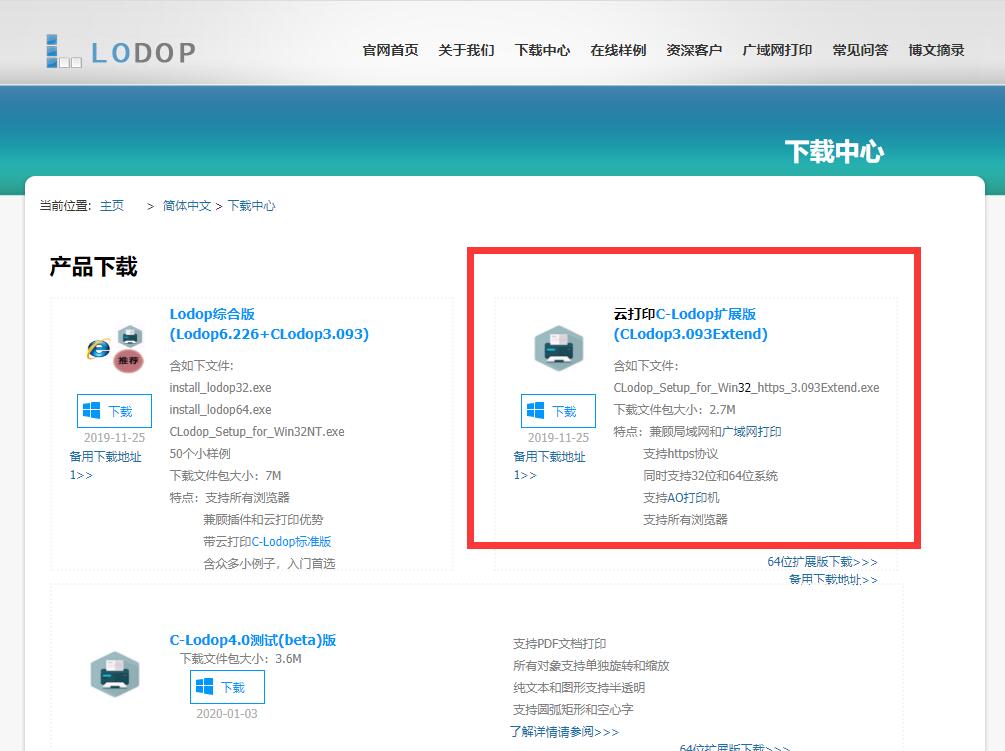The height and width of the screenshot is (751, 1005).
Task: Select the text install_lodop64.exe
Action: [x=220, y=409]
